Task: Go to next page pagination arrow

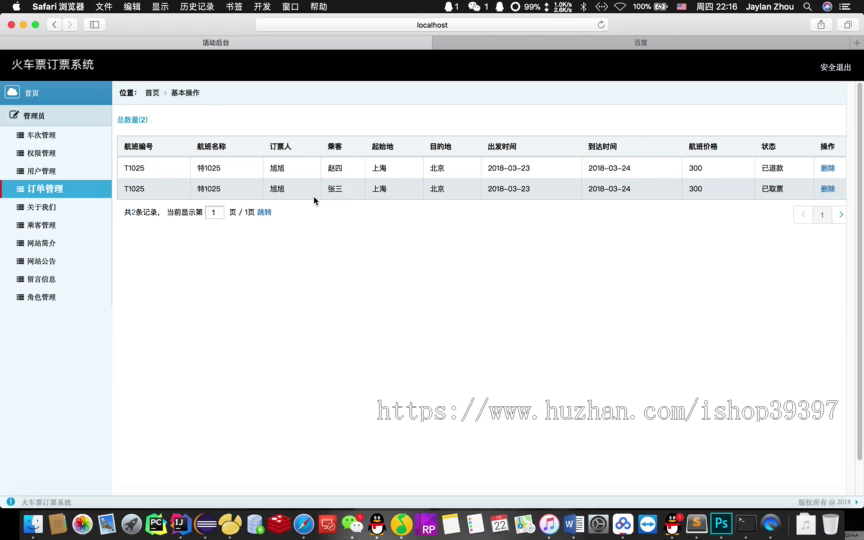Action: [x=840, y=214]
